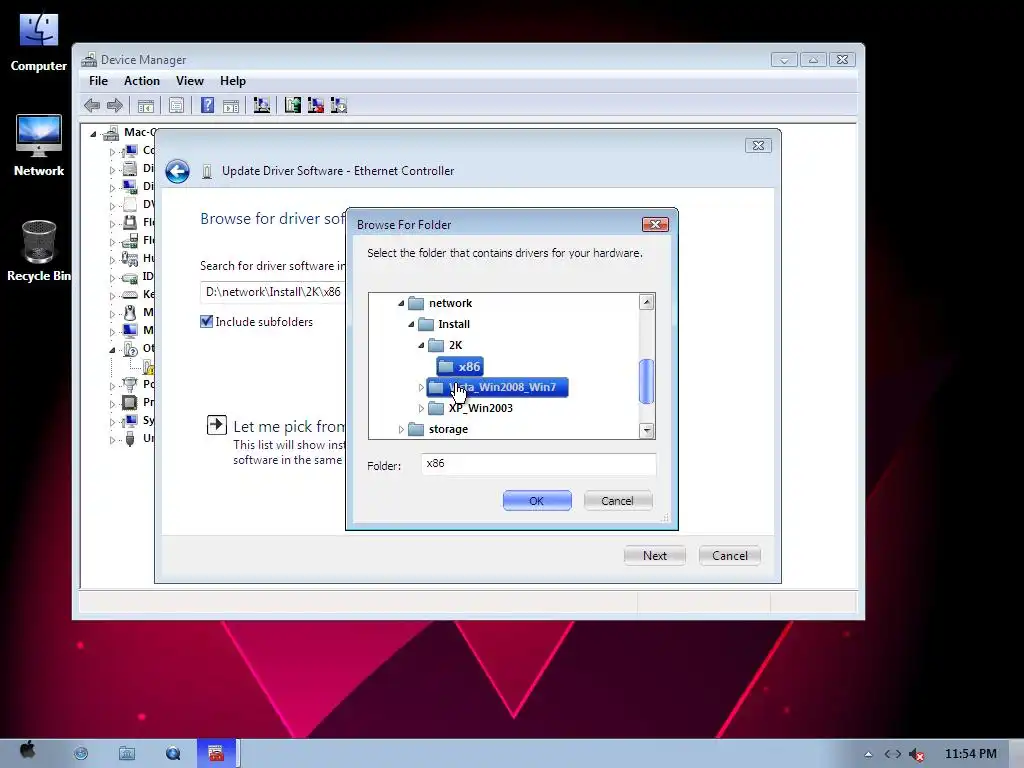This screenshot has height=768, width=1024.
Task: Select the Mice category icon in Device Manager tree
Action: click(x=130, y=312)
